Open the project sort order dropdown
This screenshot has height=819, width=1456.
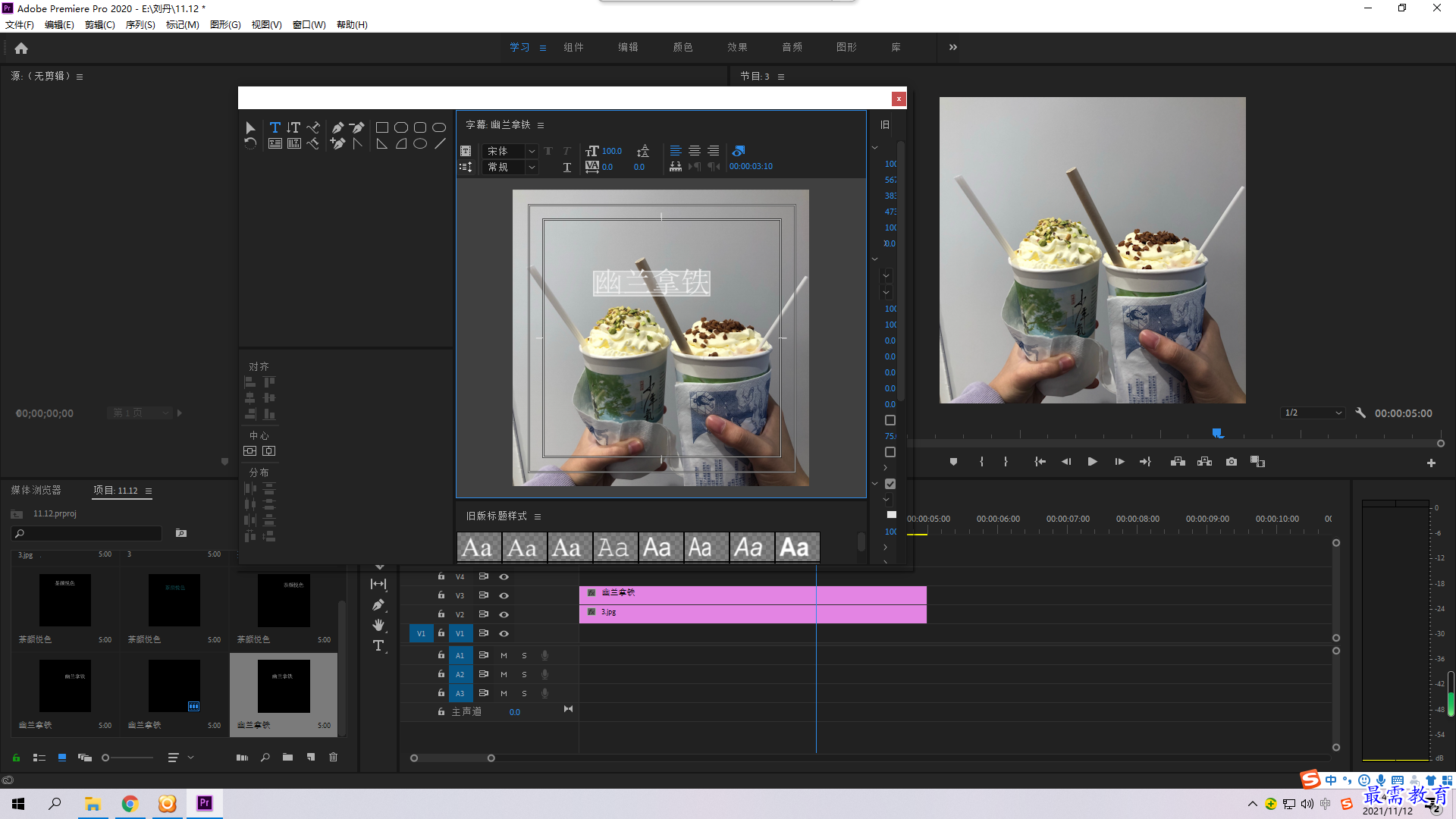coord(180,758)
